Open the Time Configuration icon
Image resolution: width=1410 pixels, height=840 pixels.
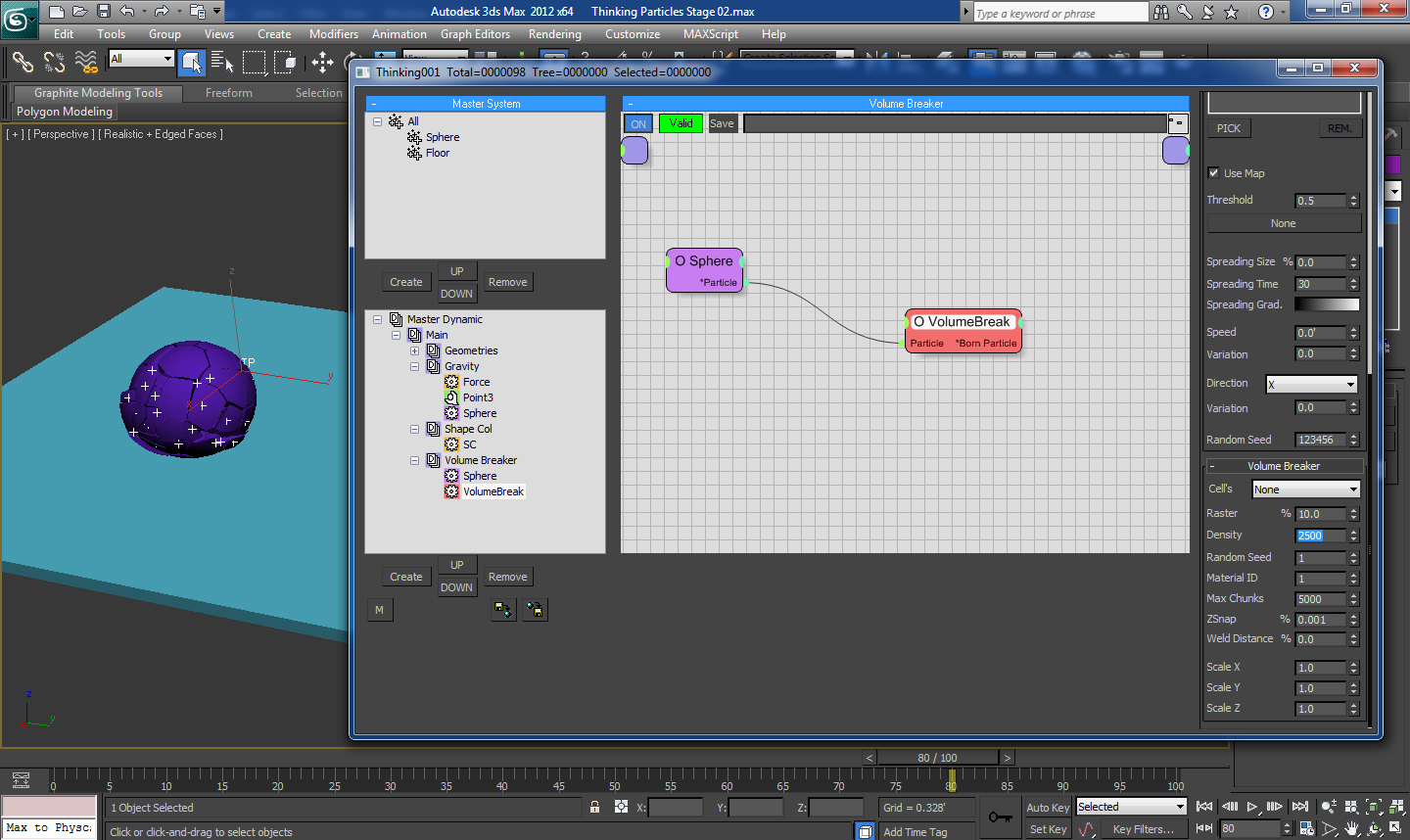(x=1306, y=828)
